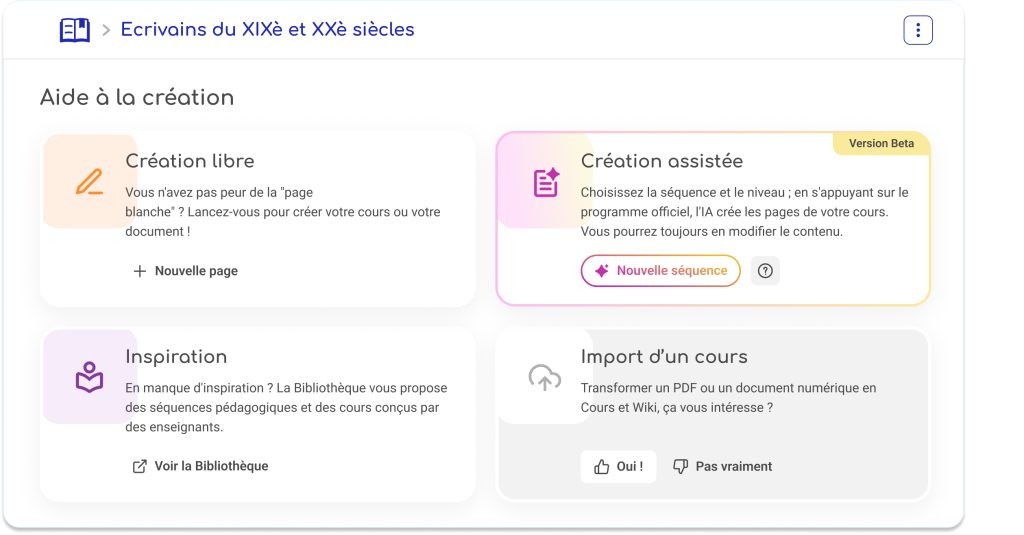Screen dimensions: 1024x535
Task: Click the purple book reader icon
Action: tap(89, 377)
